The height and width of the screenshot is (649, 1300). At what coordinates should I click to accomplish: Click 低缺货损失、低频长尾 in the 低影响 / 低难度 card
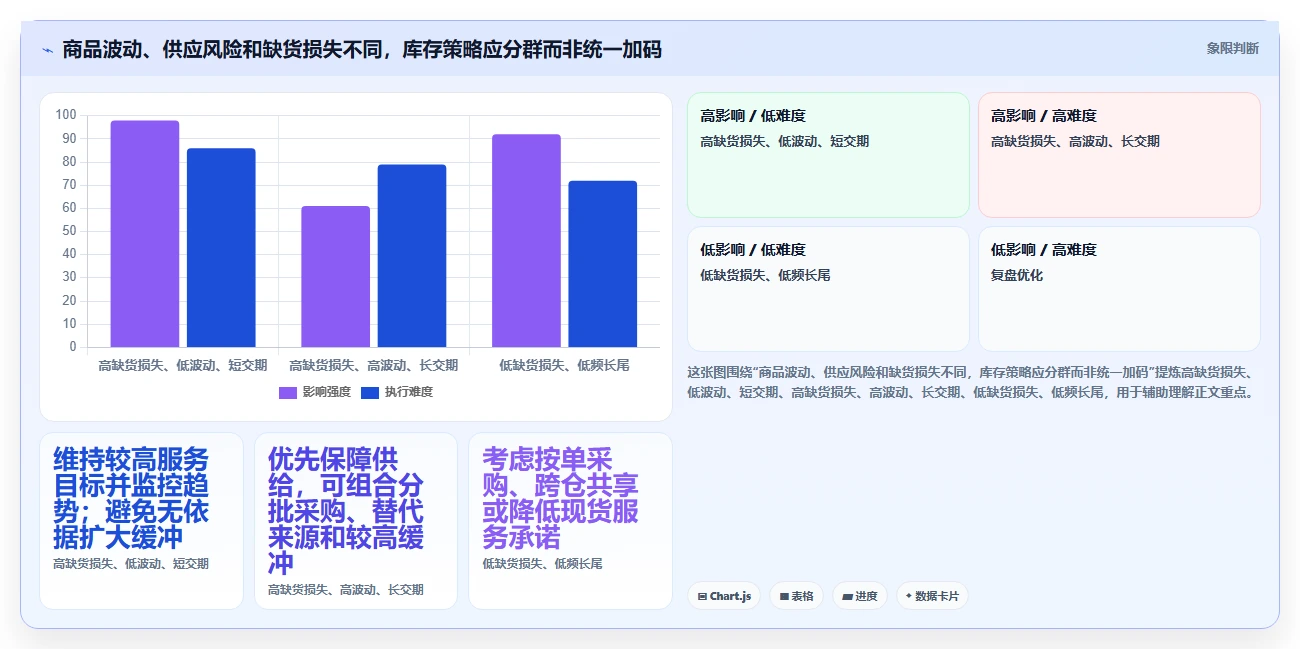[765, 275]
